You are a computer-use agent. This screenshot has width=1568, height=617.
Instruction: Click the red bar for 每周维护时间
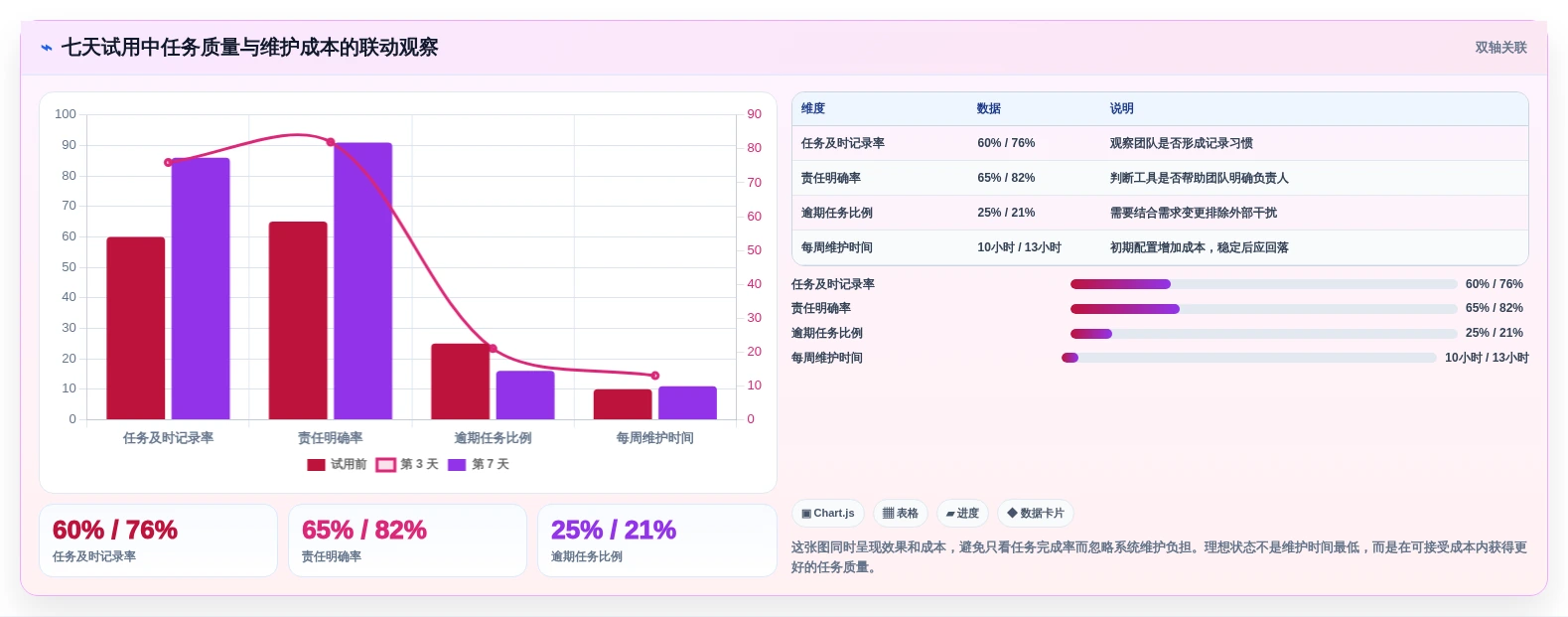623,404
